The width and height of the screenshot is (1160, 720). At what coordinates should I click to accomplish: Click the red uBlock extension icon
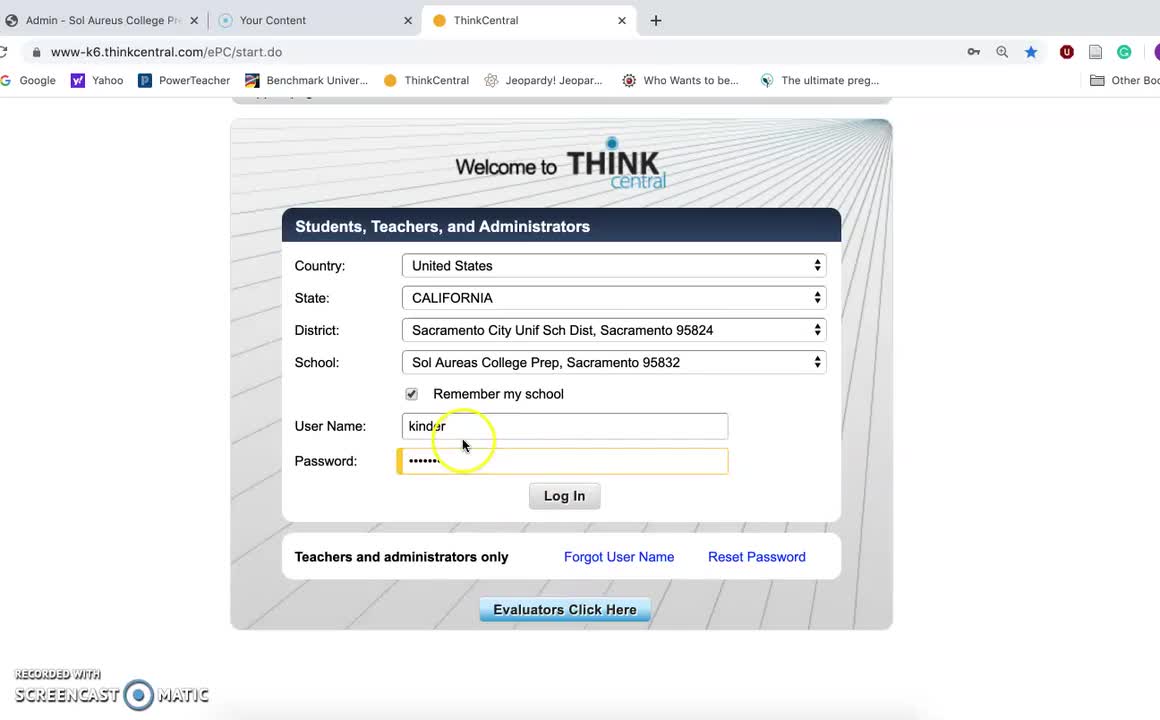pyautogui.click(x=1066, y=52)
